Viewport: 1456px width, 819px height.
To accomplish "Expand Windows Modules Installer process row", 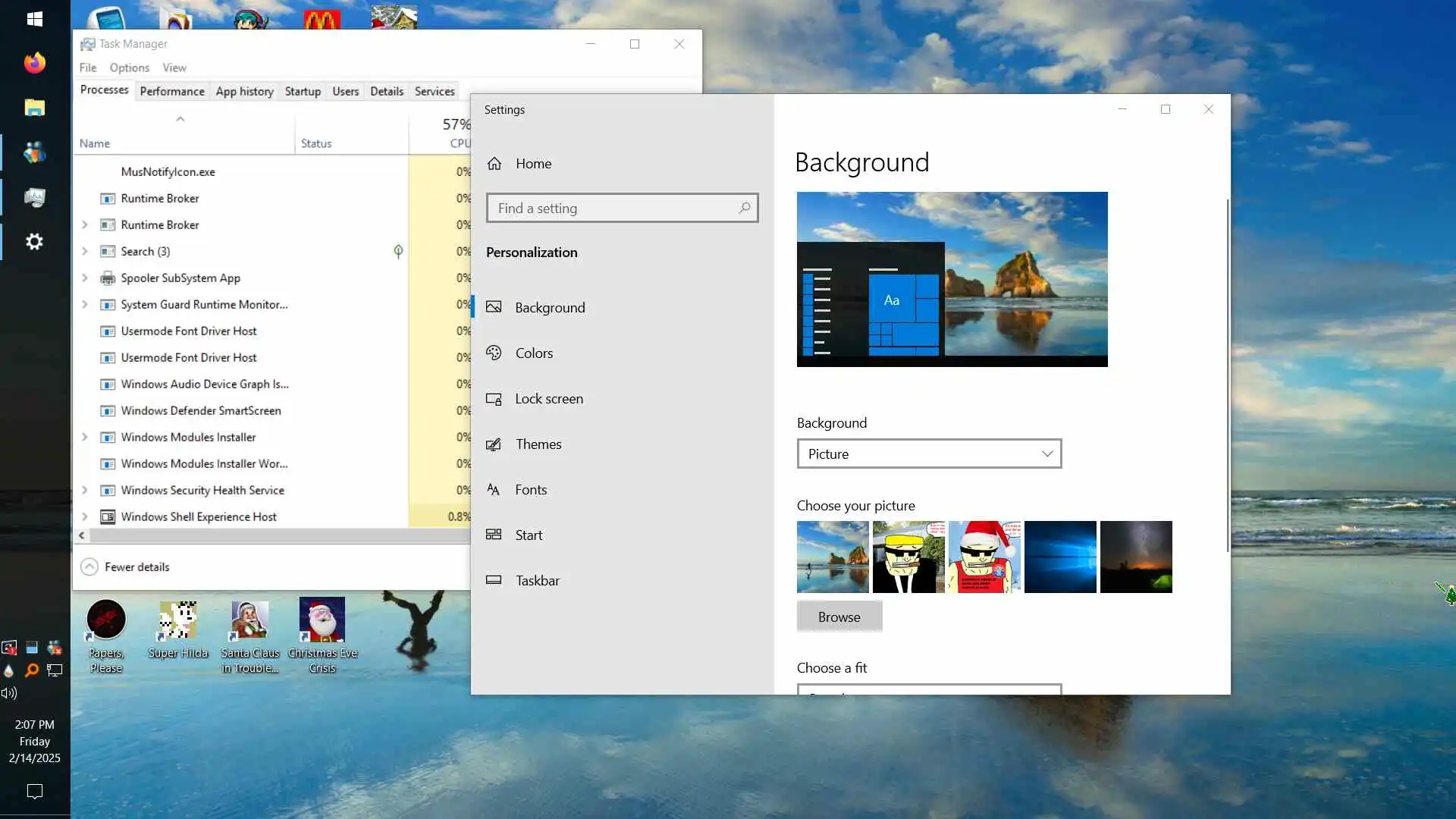I will point(84,438).
